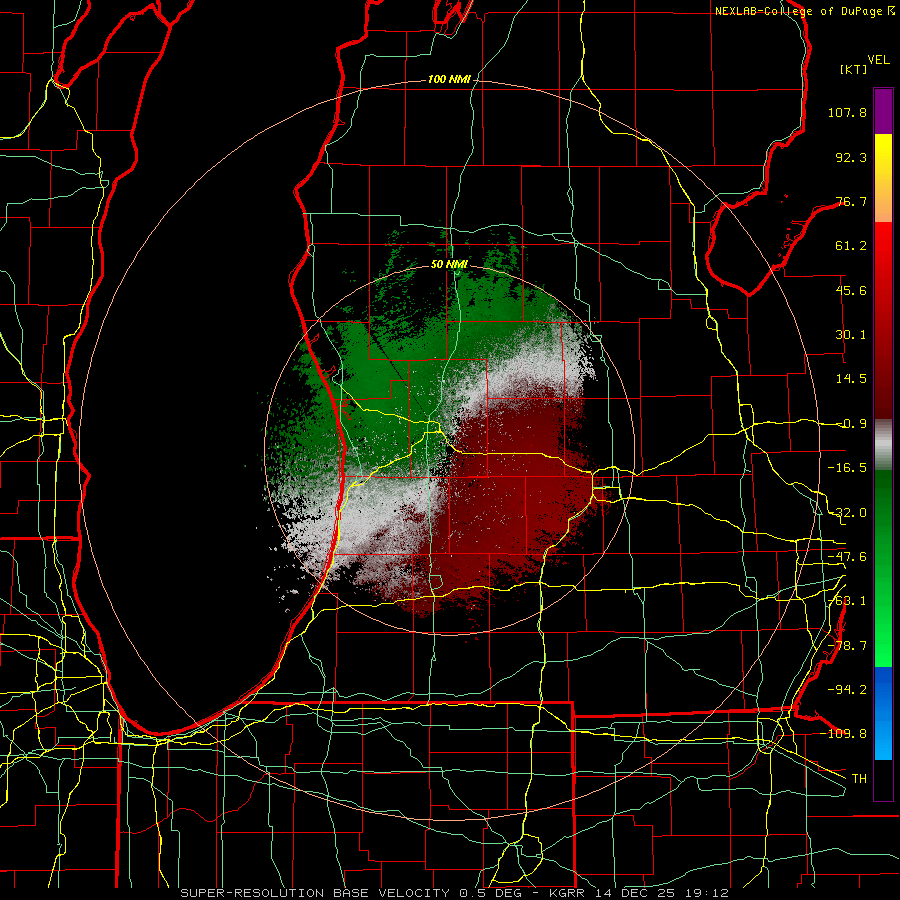Click the blue segment of the velocity color bar
Screen dimensions: 900x900
(883, 713)
